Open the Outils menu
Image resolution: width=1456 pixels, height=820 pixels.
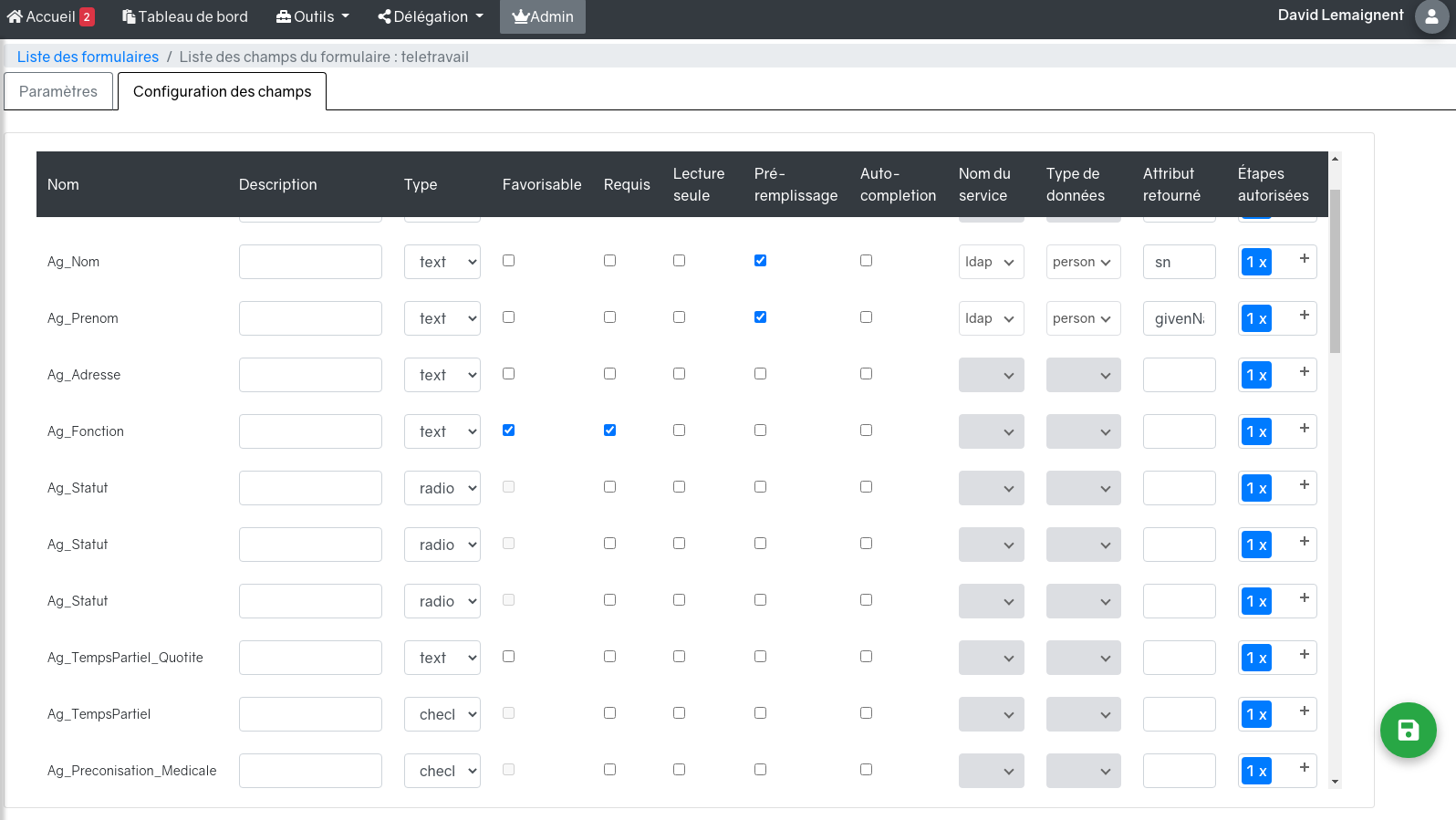coord(313,16)
